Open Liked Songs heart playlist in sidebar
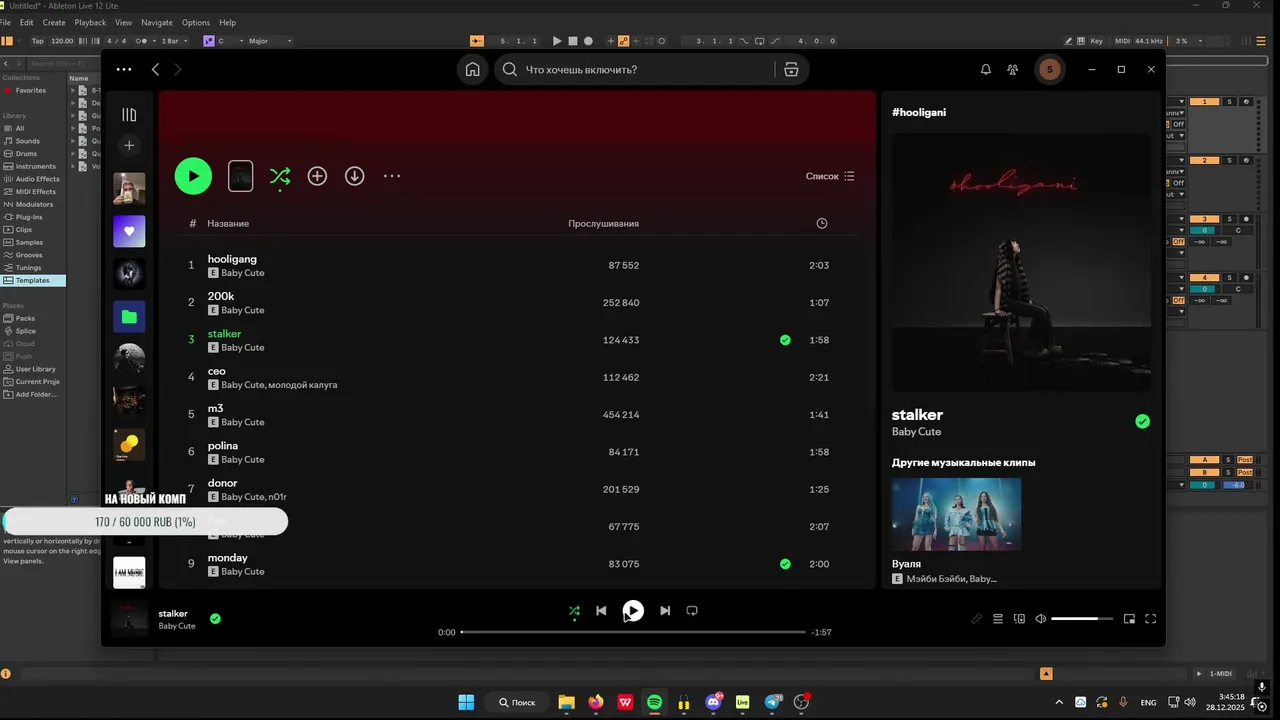 pos(129,231)
